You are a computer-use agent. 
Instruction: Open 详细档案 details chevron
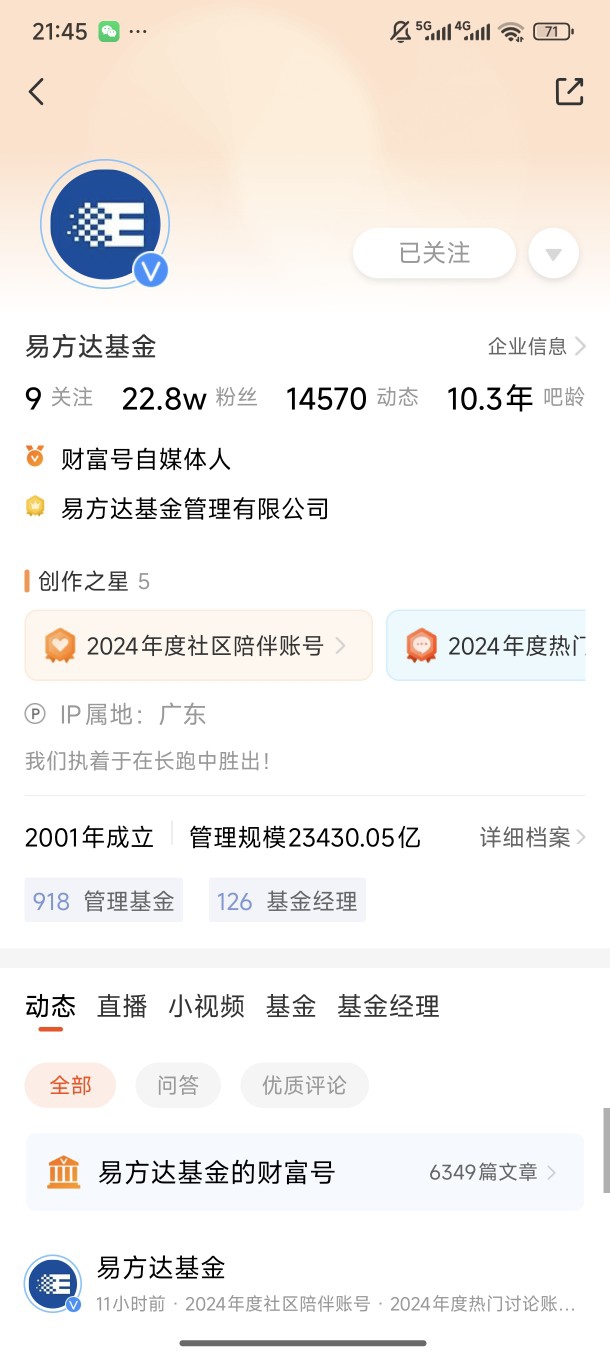(533, 837)
